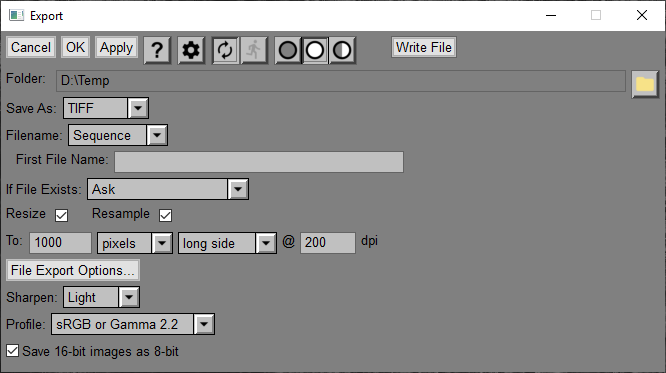
Task: Open the Profile sRGB dropdown
Action: pyautogui.click(x=204, y=324)
